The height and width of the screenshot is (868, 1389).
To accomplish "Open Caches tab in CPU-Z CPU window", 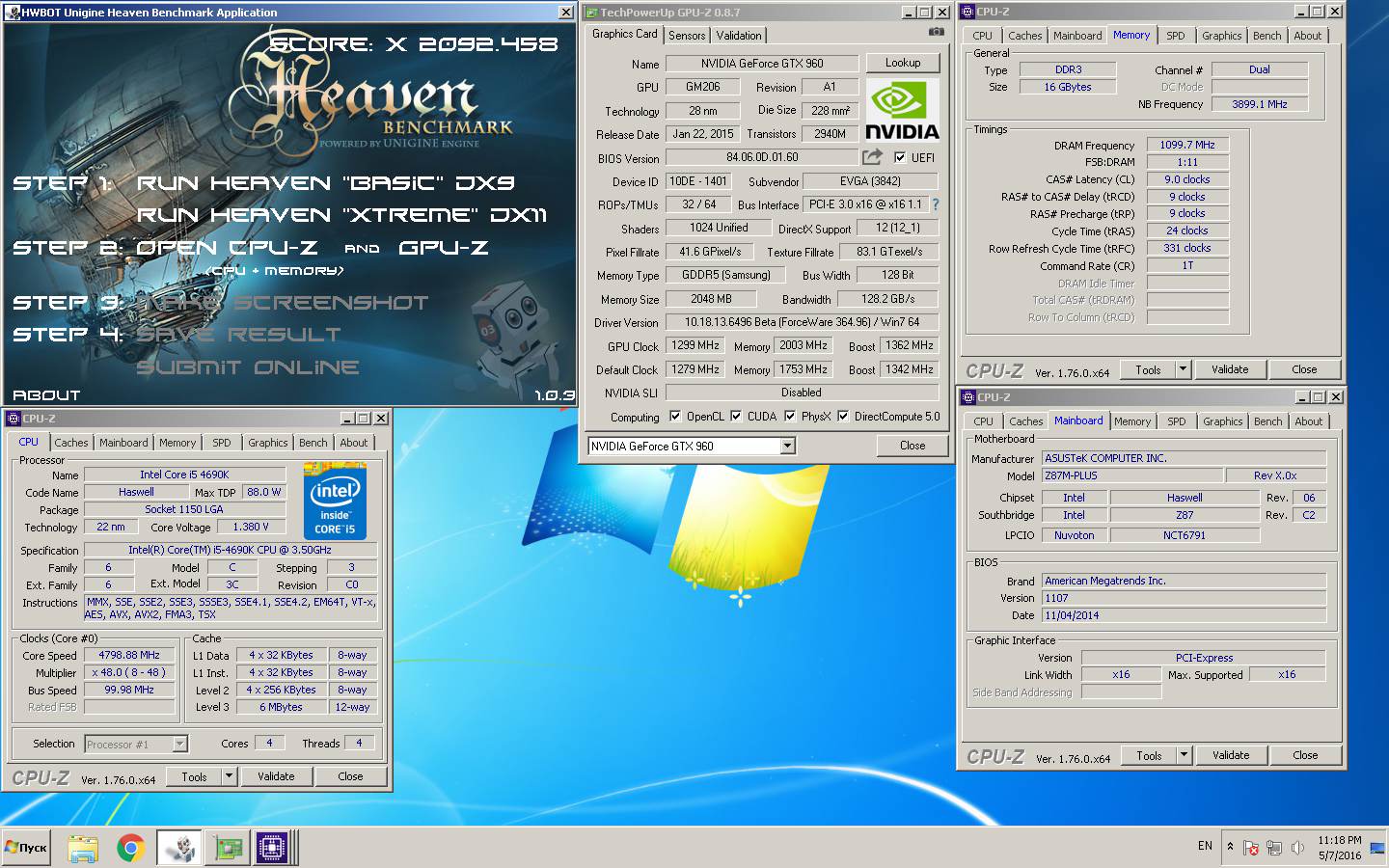I will (x=70, y=443).
